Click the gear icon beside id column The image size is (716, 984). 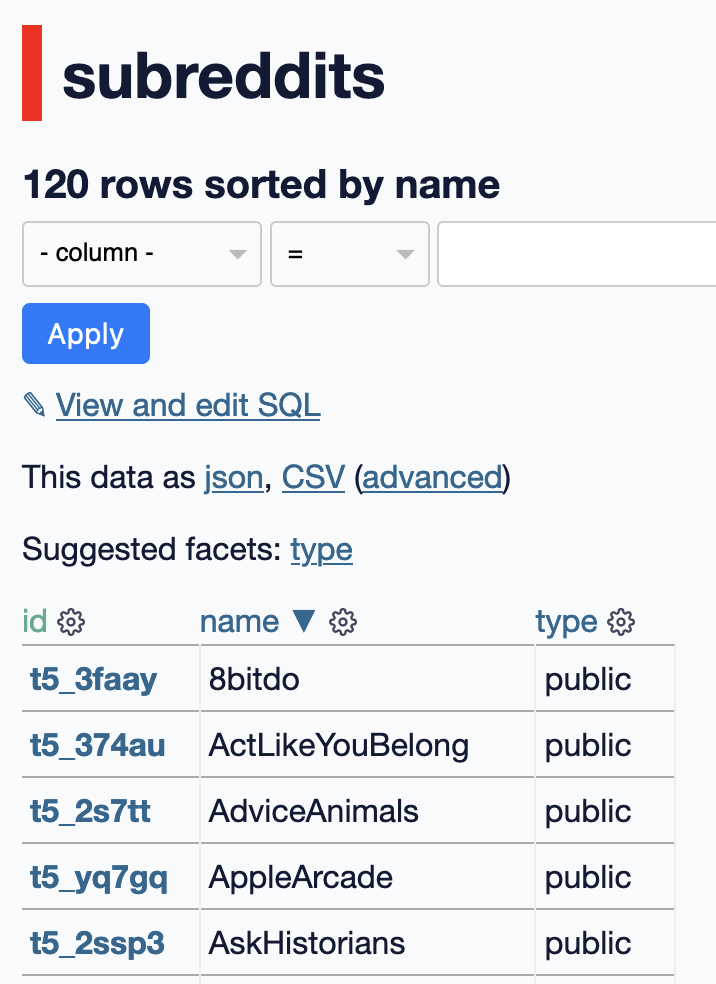point(71,622)
